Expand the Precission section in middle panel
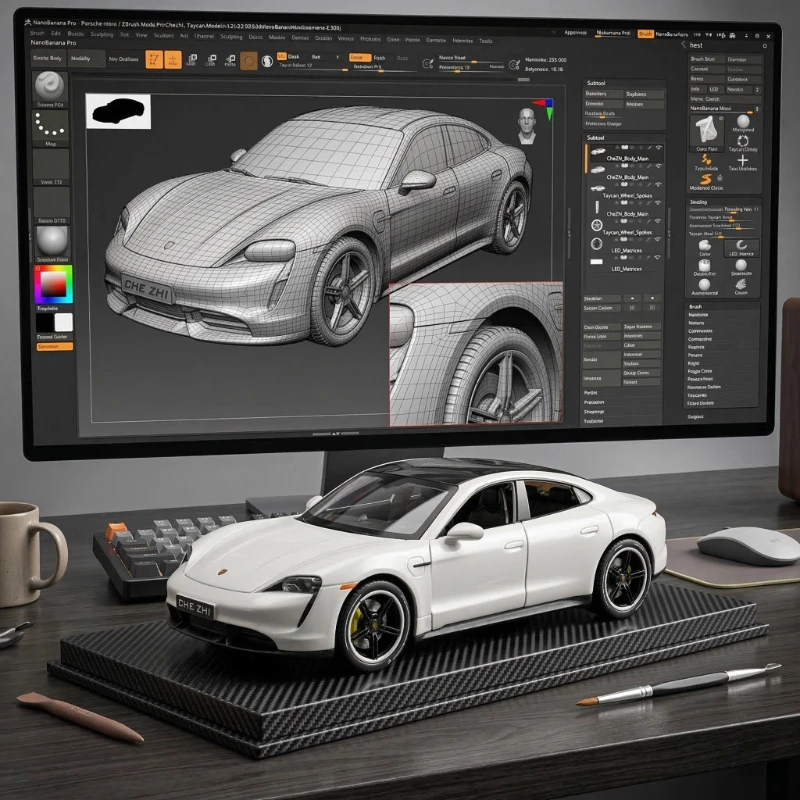Screen dimensions: 800x800 [x=594, y=402]
